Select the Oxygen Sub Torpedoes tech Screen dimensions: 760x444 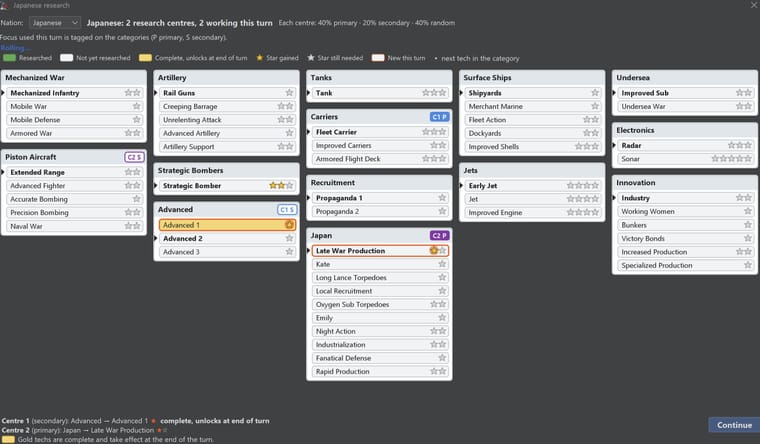[380, 304]
